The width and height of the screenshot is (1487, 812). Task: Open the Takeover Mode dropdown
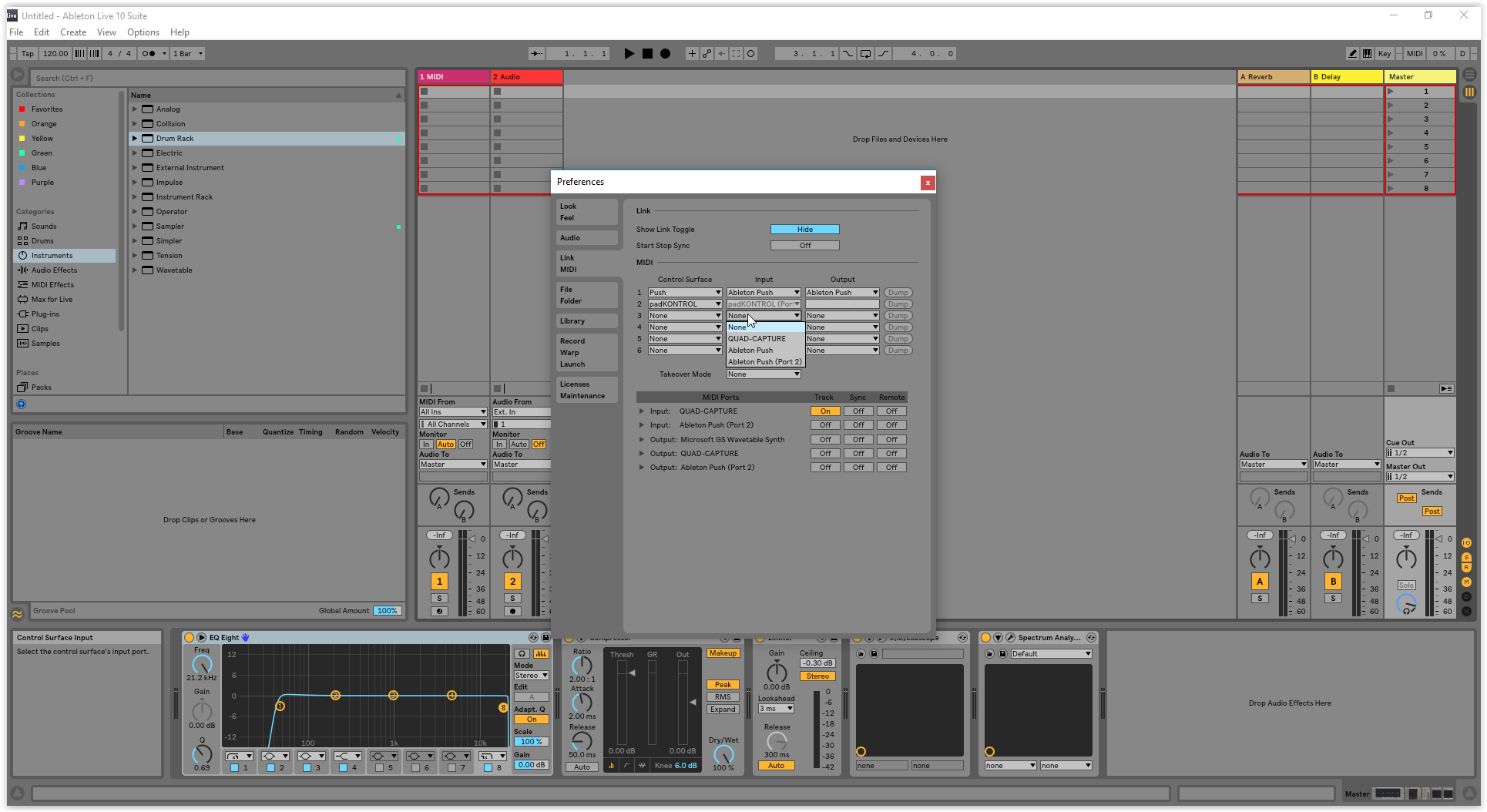pos(764,374)
